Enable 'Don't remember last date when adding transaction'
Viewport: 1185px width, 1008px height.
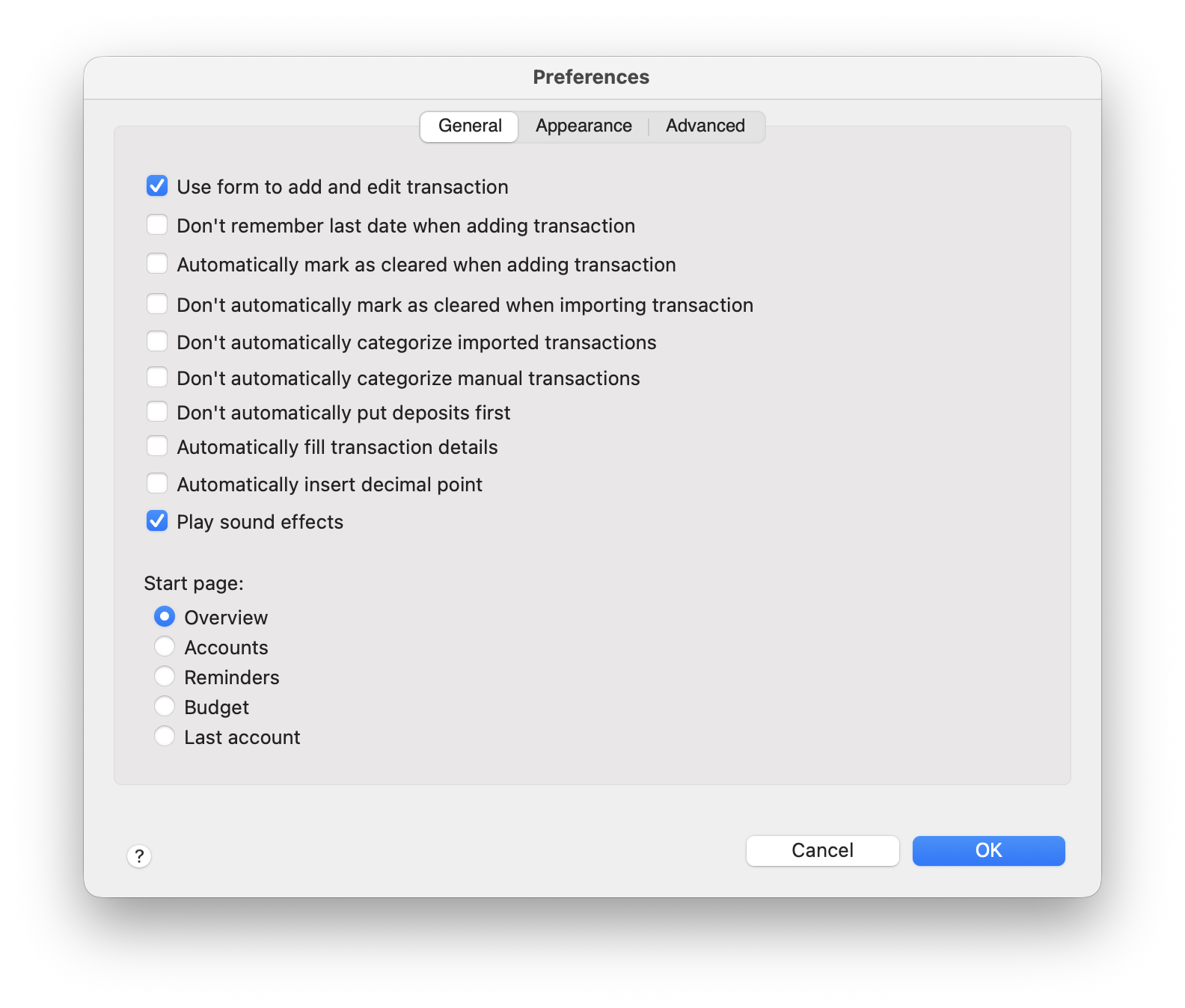157,224
